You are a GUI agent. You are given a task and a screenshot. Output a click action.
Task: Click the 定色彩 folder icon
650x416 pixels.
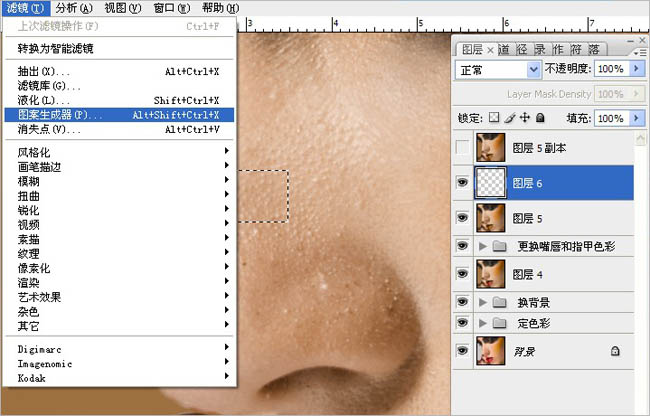500,323
